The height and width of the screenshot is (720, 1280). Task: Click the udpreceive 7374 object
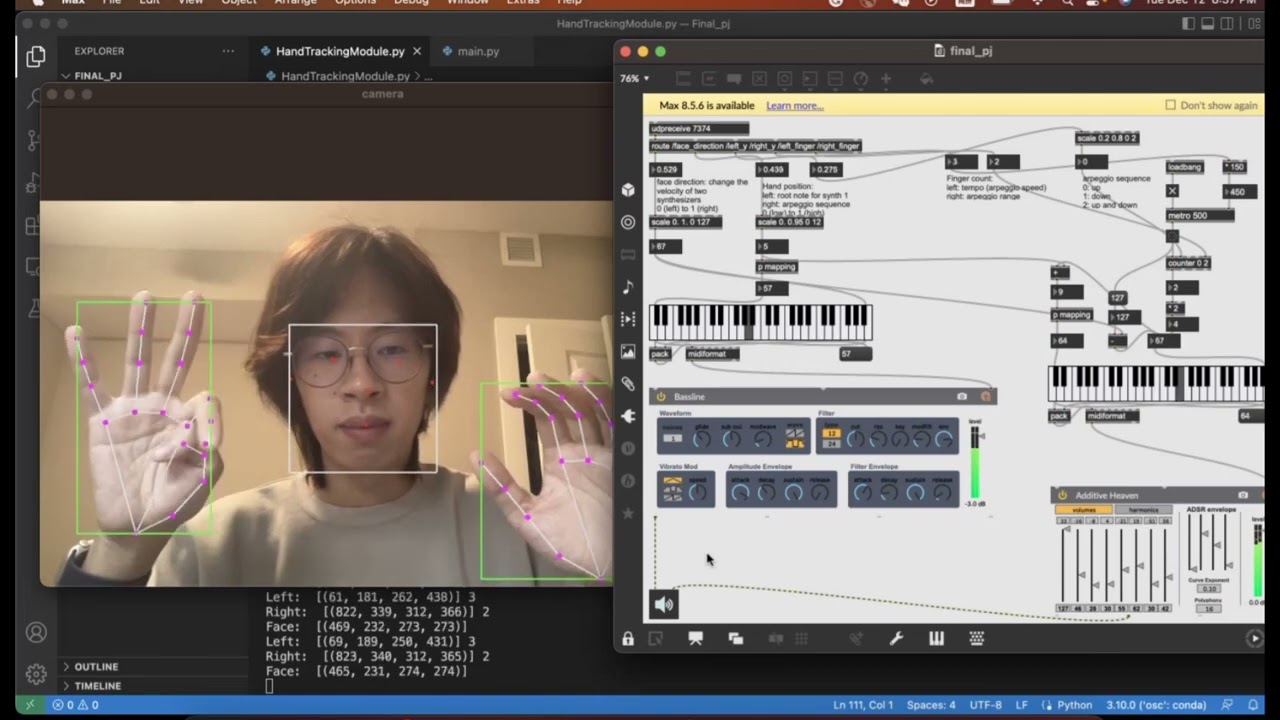(x=699, y=128)
